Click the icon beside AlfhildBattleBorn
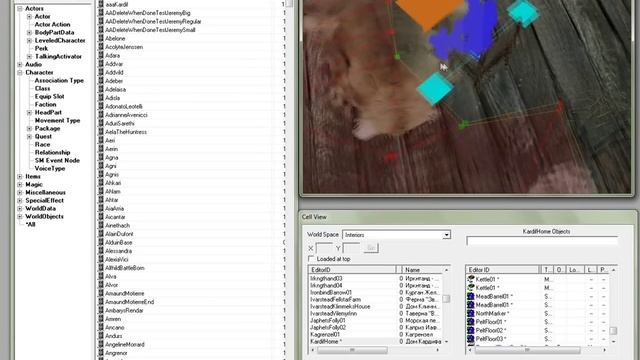 pyautogui.click(x=101, y=268)
